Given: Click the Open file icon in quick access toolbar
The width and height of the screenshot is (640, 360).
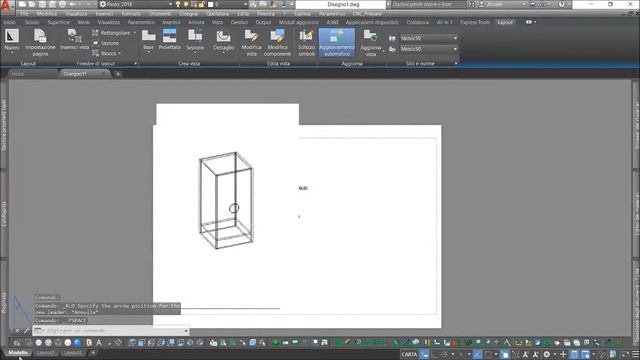Looking at the screenshot, I should pyautogui.click(x=32, y=4).
